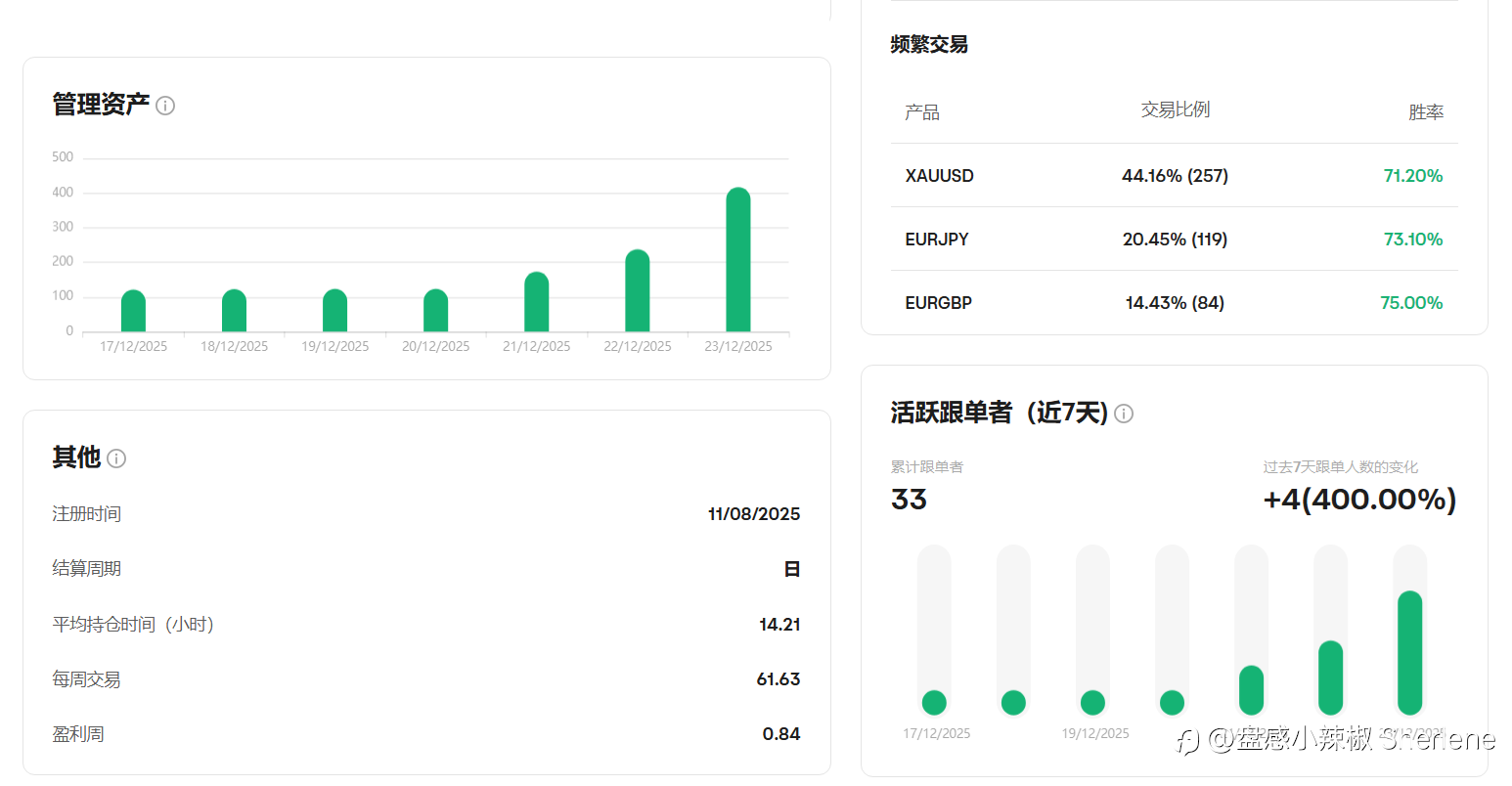Pick the 22/12/2025 bar in 管理资产 chart
Image resolution: width=1512 pixels, height=786 pixels.
point(637,291)
